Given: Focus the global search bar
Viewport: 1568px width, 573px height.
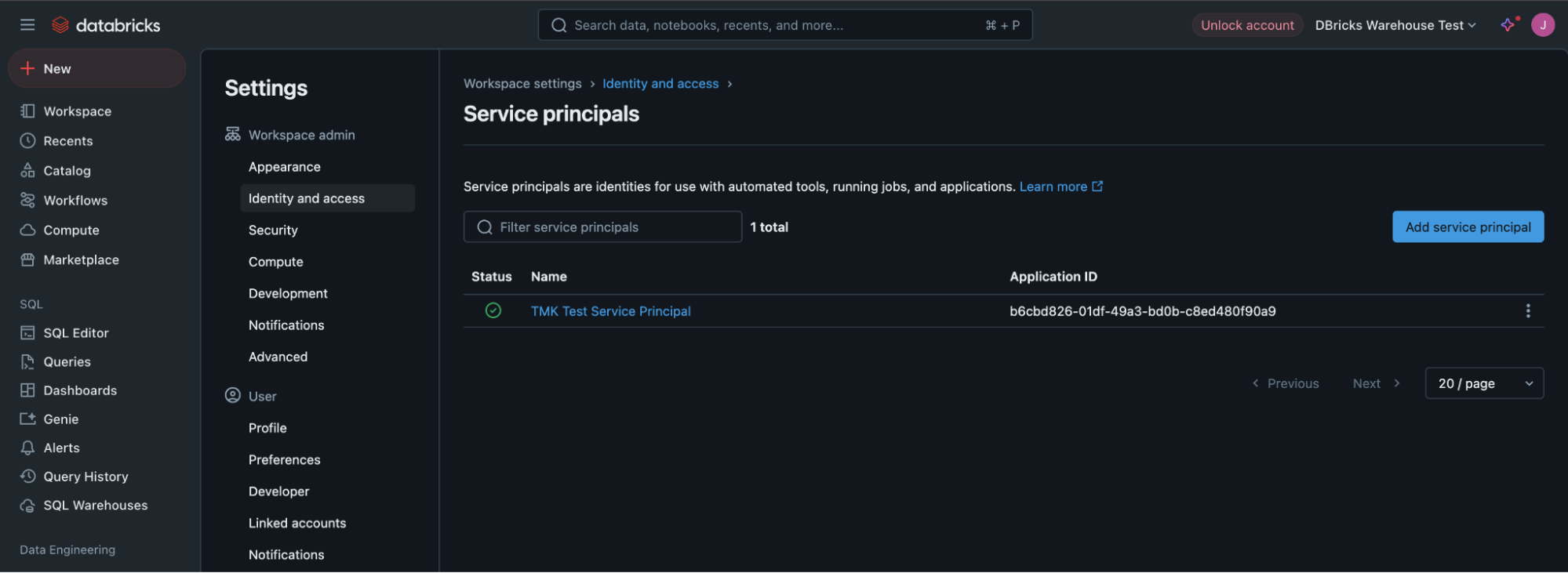Looking at the screenshot, I should click(784, 25).
